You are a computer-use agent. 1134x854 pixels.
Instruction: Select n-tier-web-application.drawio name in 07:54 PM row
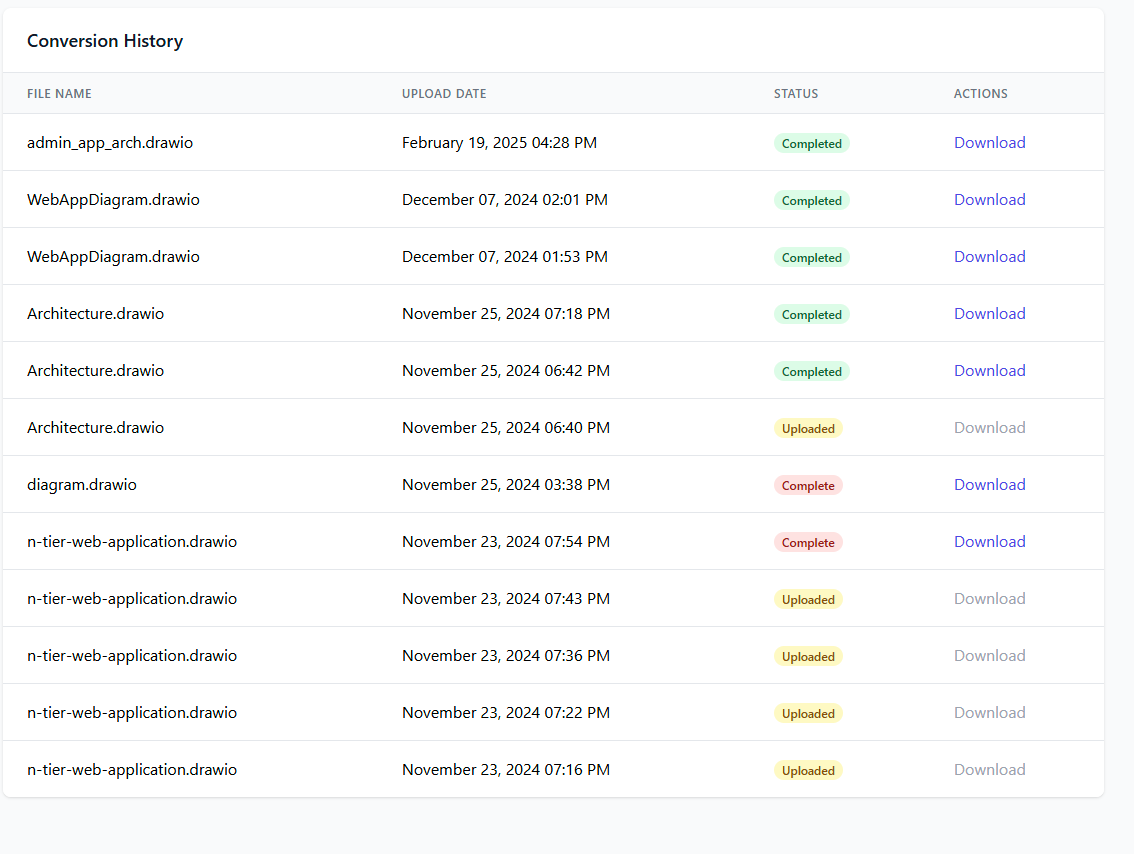(132, 542)
